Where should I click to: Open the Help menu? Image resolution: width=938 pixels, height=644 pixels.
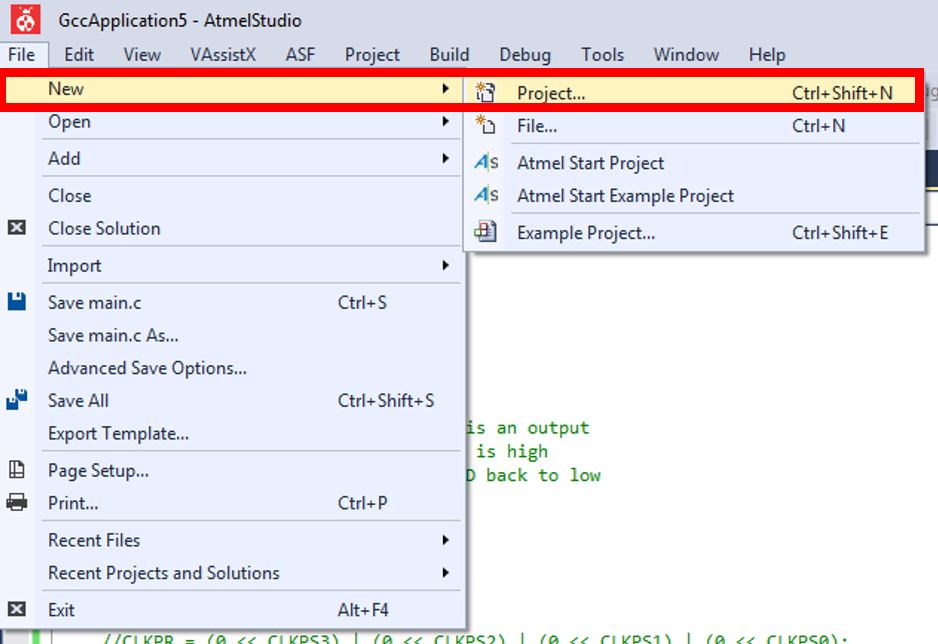(767, 54)
